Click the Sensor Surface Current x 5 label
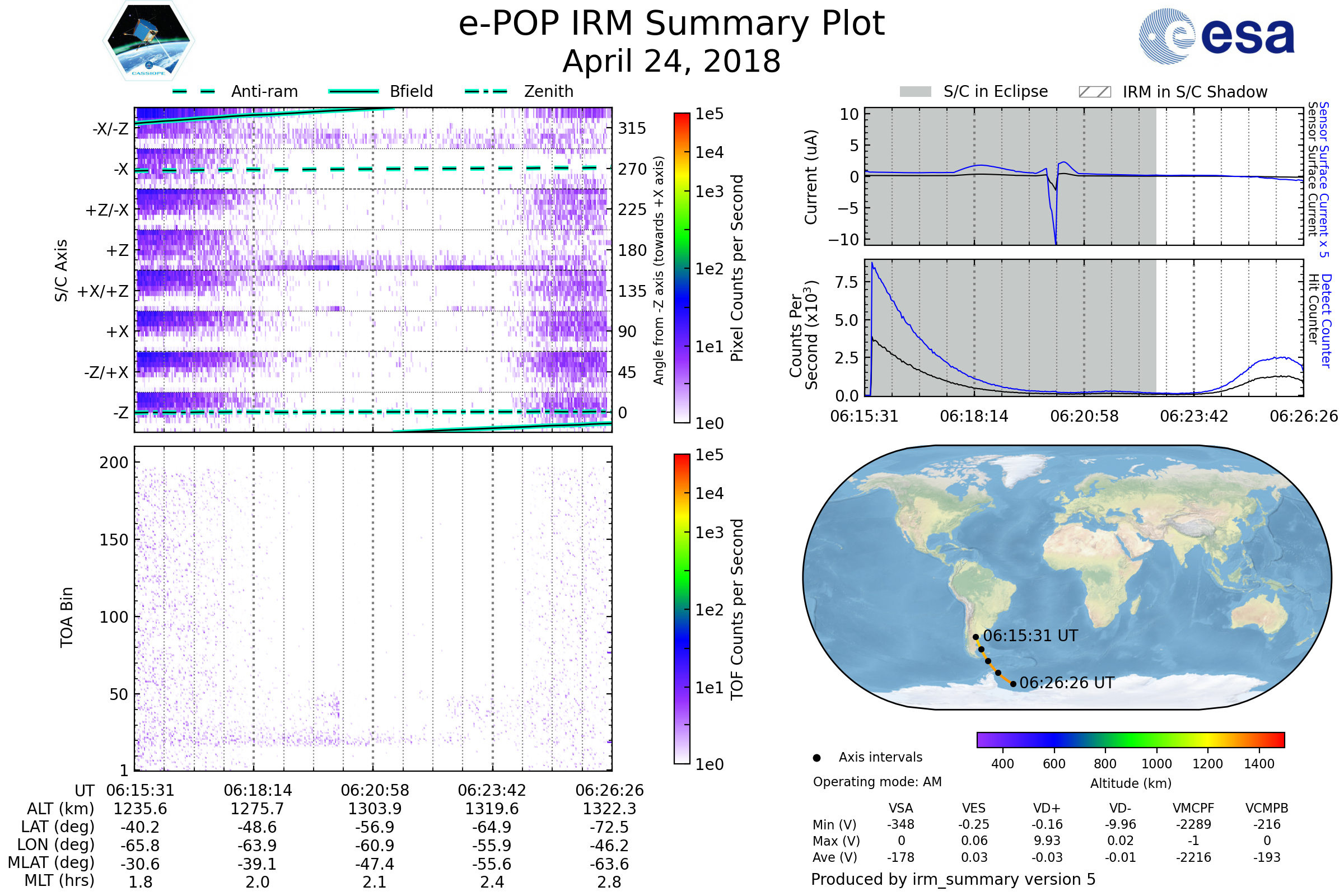Image resolution: width=1344 pixels, height=896 pixels. coord(1324,179)
